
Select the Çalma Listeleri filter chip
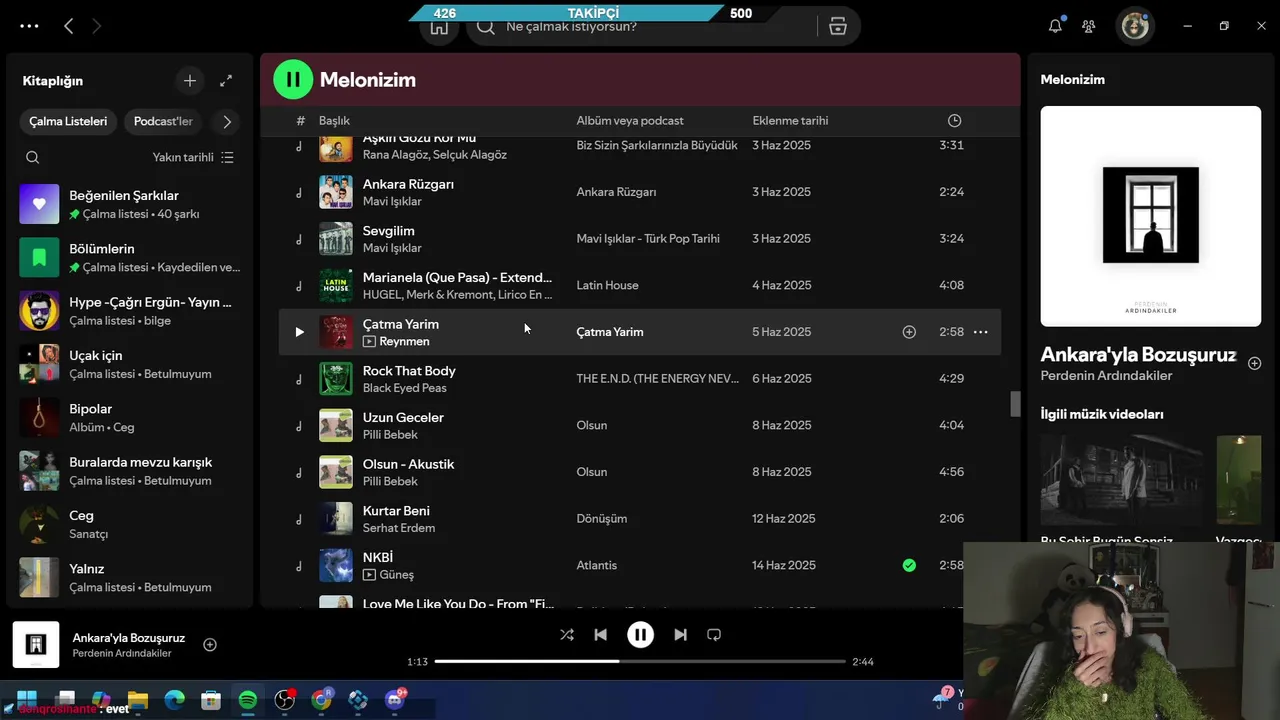[68, 121]
